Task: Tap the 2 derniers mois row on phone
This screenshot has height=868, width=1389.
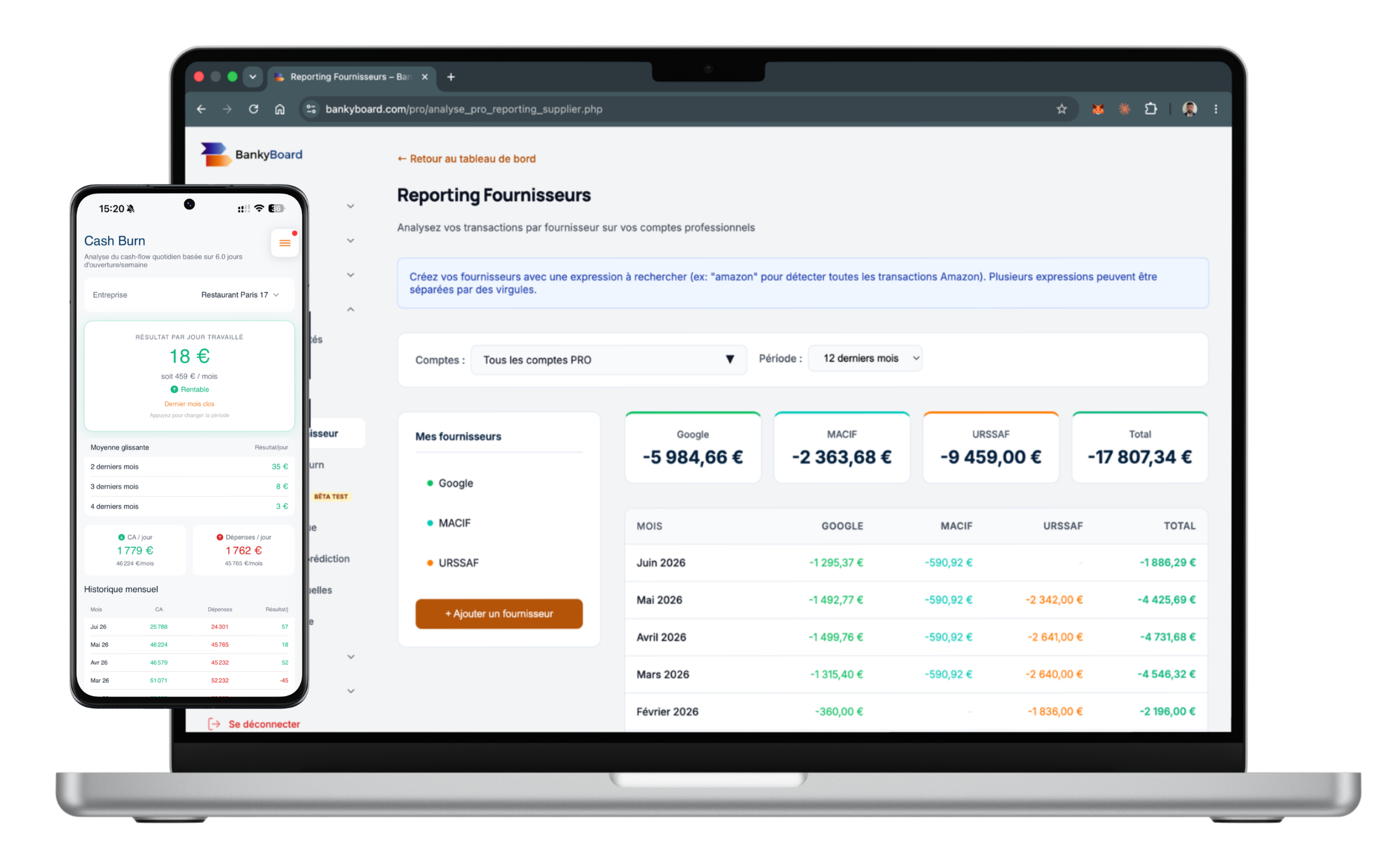Action: click(x=189, y=467)
